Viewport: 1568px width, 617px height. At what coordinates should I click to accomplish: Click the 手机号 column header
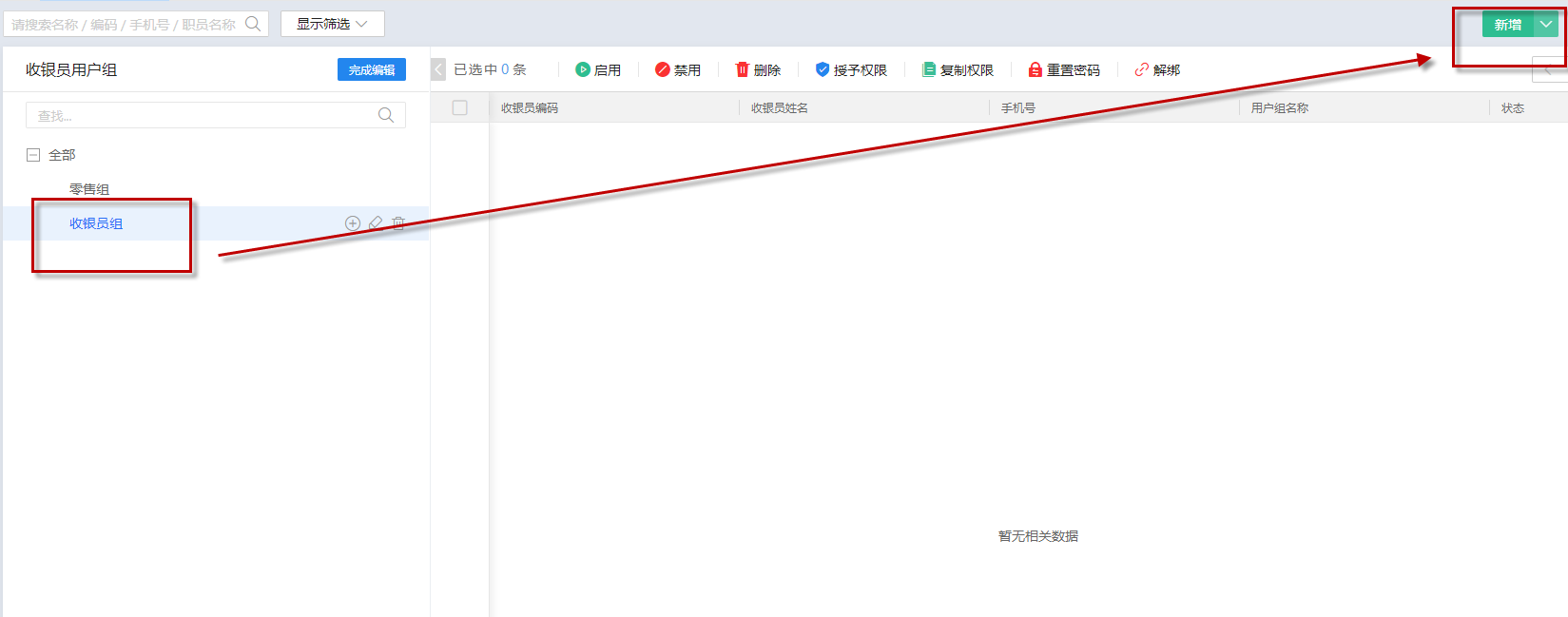(1018, 108)
